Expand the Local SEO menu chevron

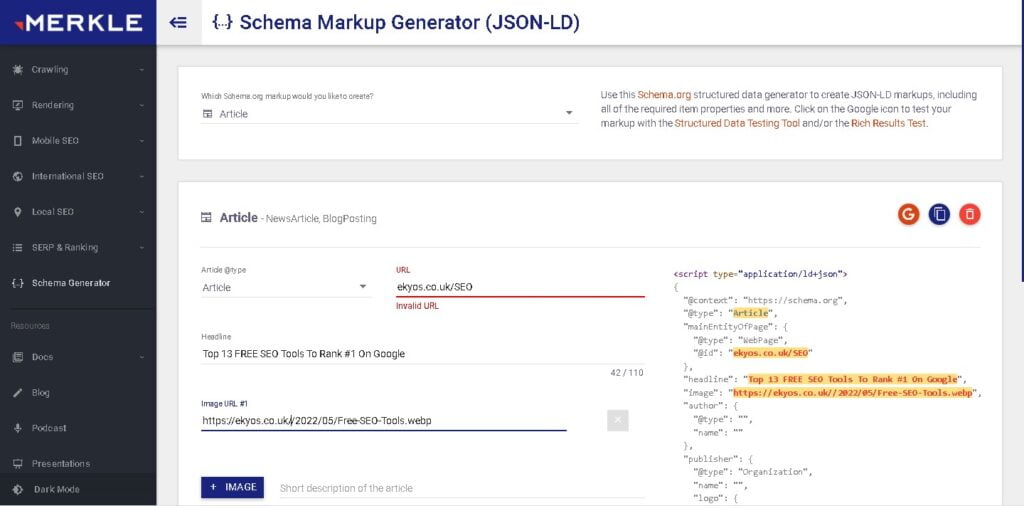point(142,212)
